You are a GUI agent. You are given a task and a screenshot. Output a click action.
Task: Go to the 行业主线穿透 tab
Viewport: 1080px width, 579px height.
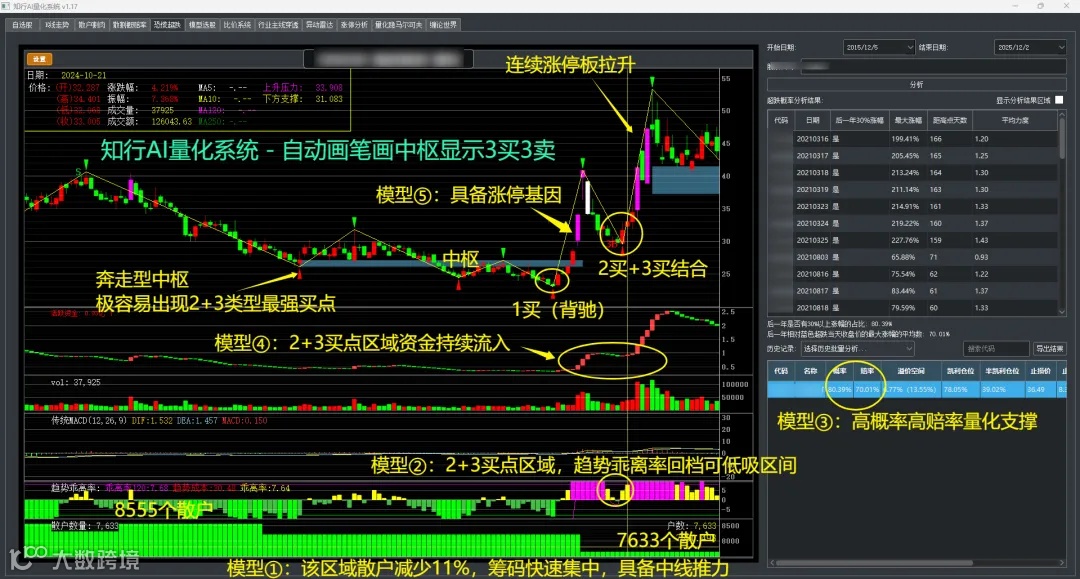(x=278, y=25)
